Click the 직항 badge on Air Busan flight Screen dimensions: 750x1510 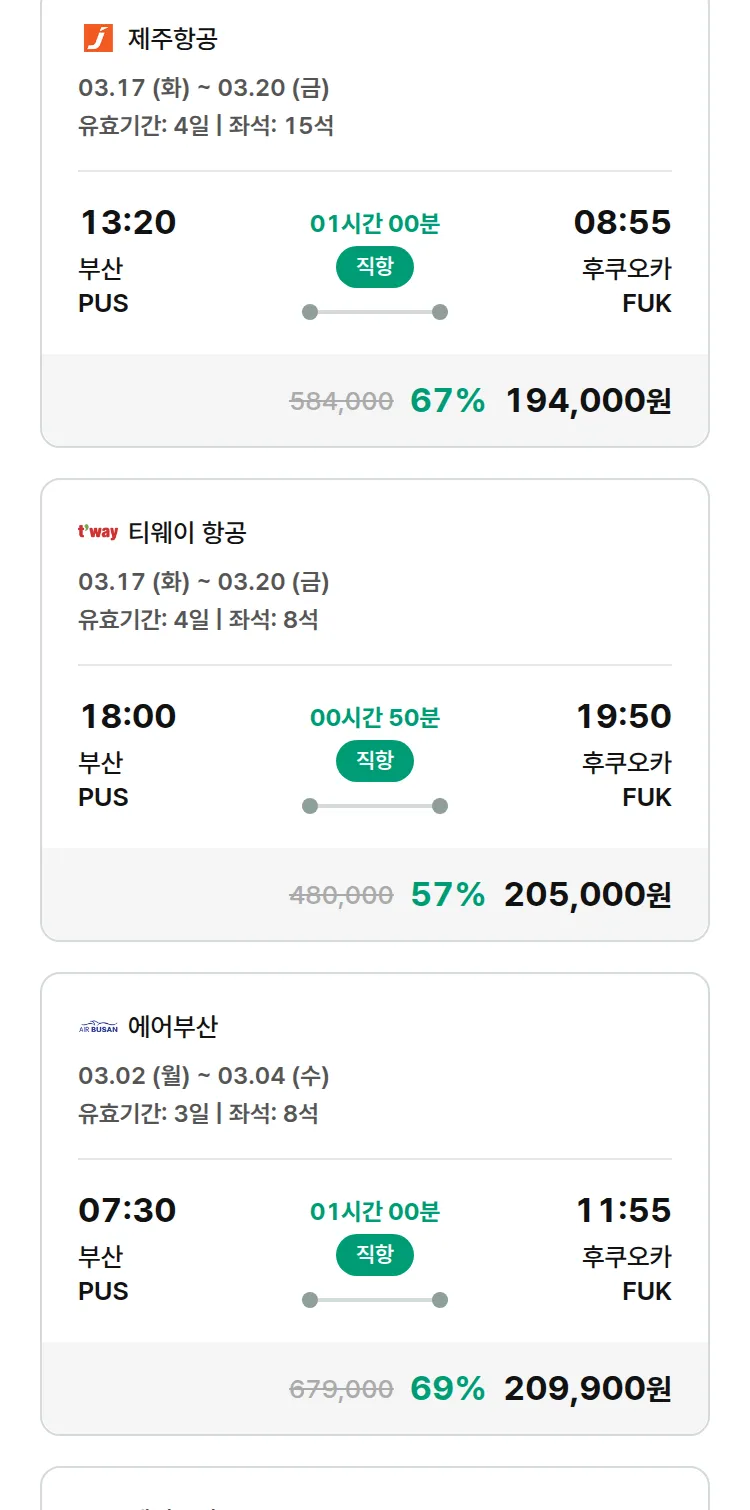pyautogui.click(x=374, y=1255)
